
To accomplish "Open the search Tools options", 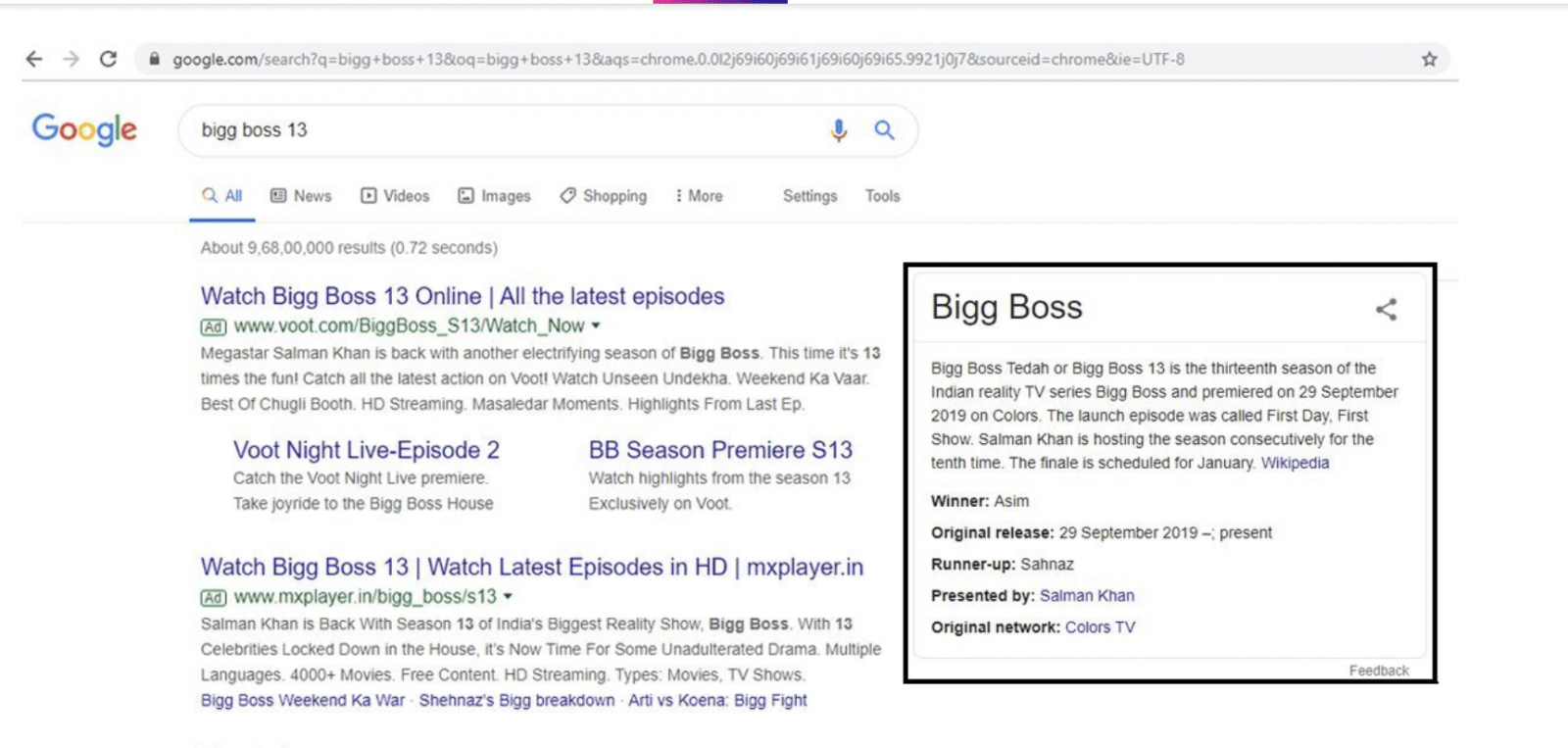I will (x=882, y=196).
